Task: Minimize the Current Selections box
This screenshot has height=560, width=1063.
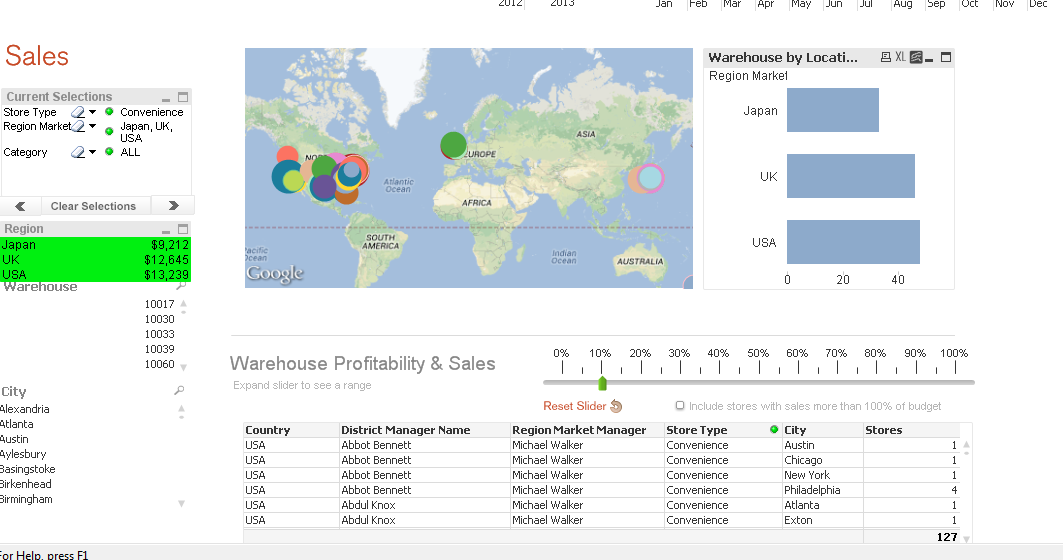Action: pos(166,99)
